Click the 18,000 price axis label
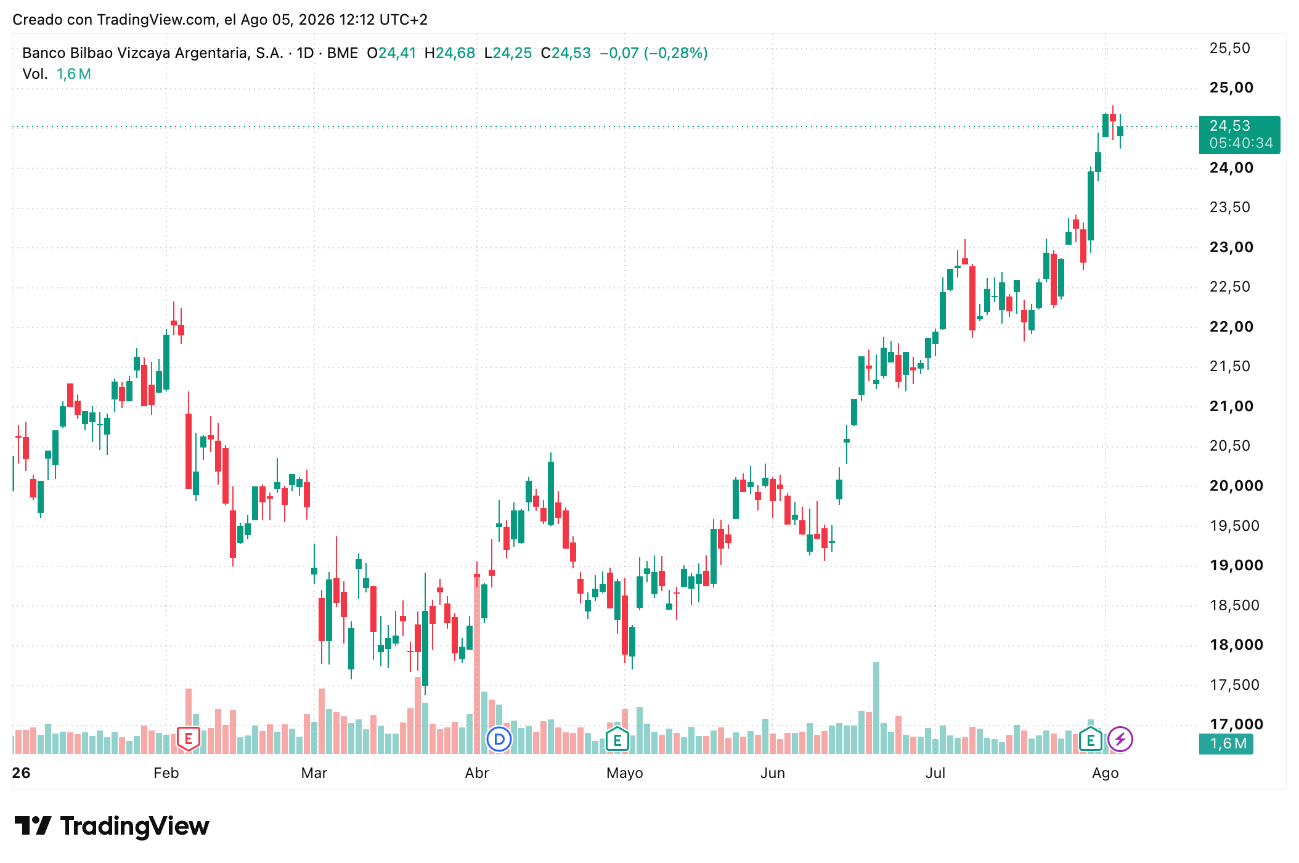Viewport: 1299px width, 863px height. point(1235,645)
